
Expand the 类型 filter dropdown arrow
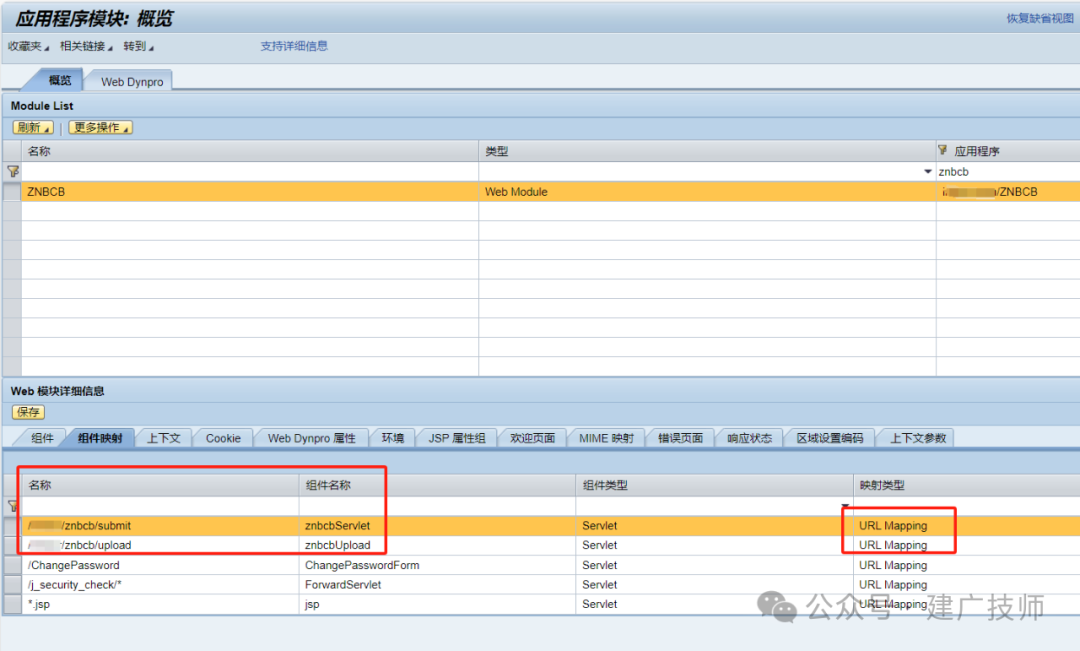[928, 172]
